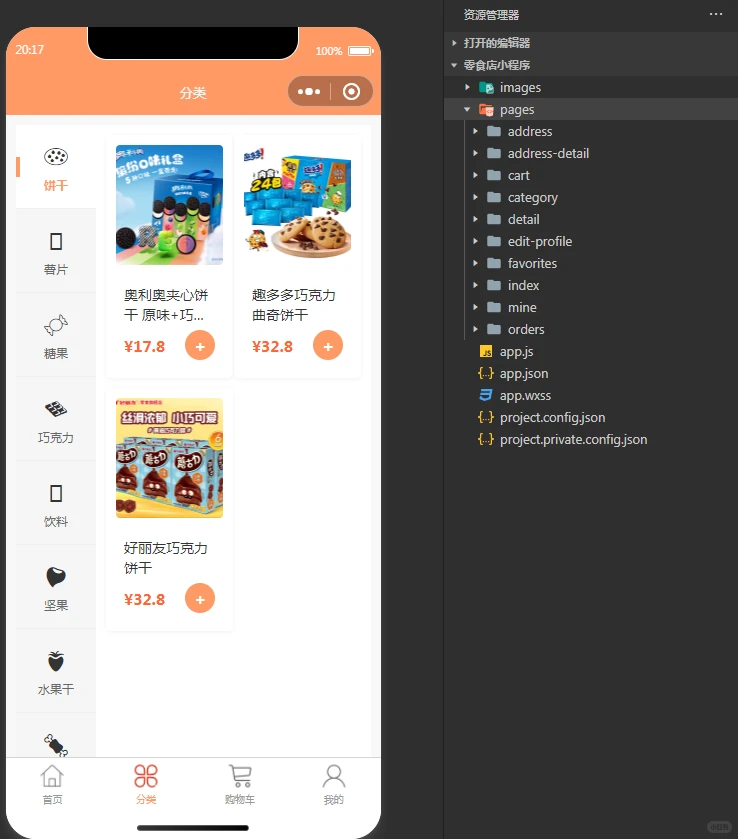Click the app.wxss stylesheet file icon
Screen dimensions: 738x839
point(486,395)
